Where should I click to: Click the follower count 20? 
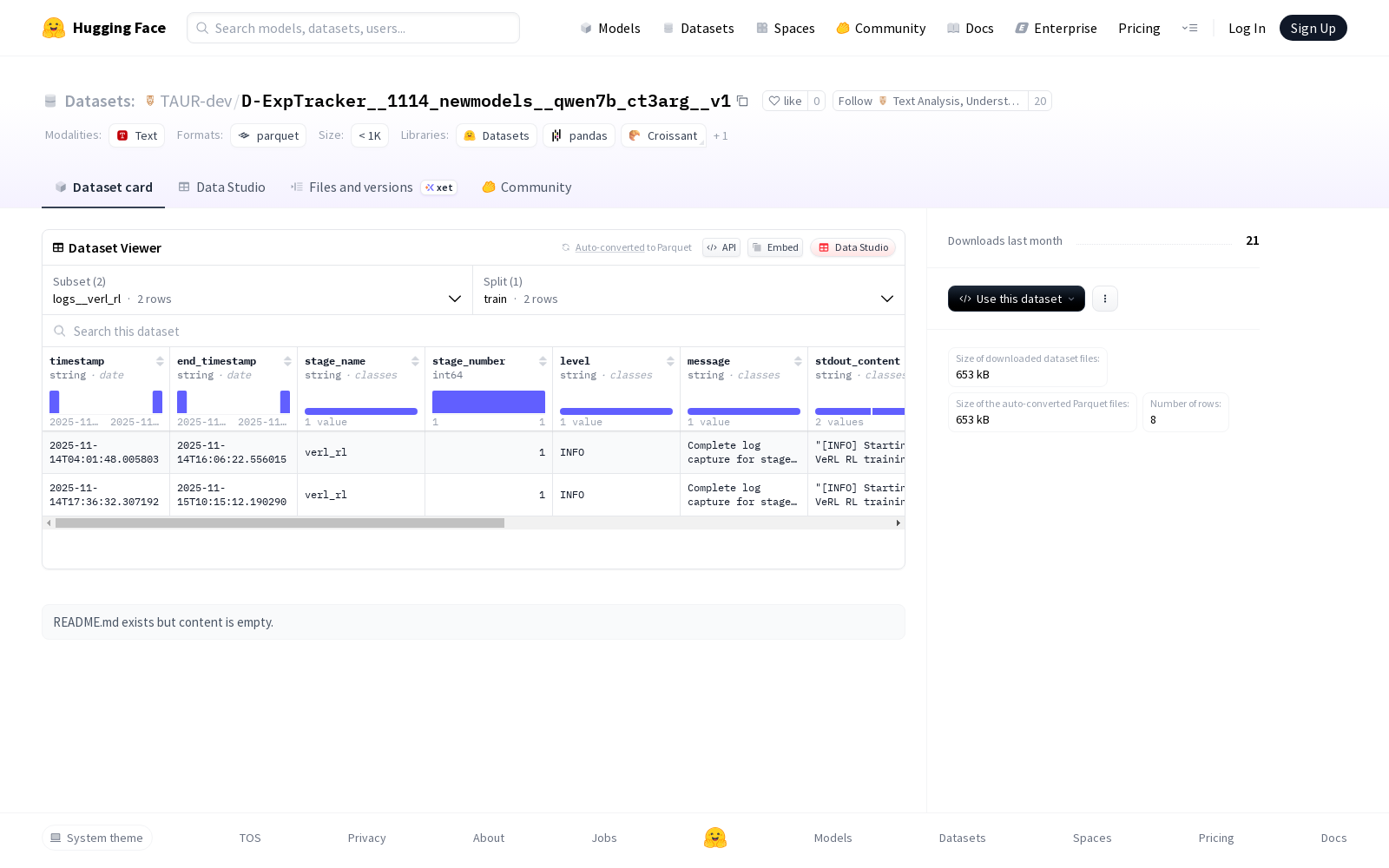click(x=1040, y=101)
